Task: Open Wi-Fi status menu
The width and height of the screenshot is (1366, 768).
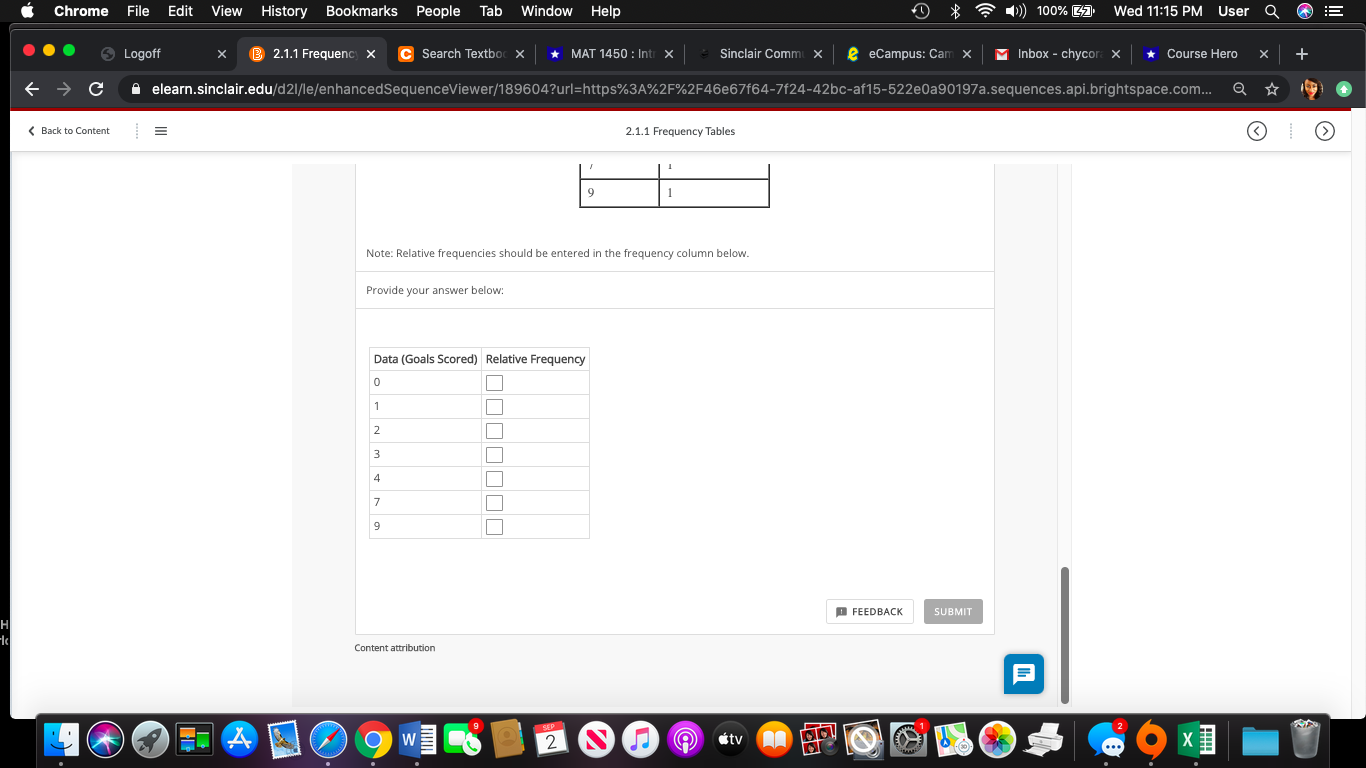Action: 987,11
